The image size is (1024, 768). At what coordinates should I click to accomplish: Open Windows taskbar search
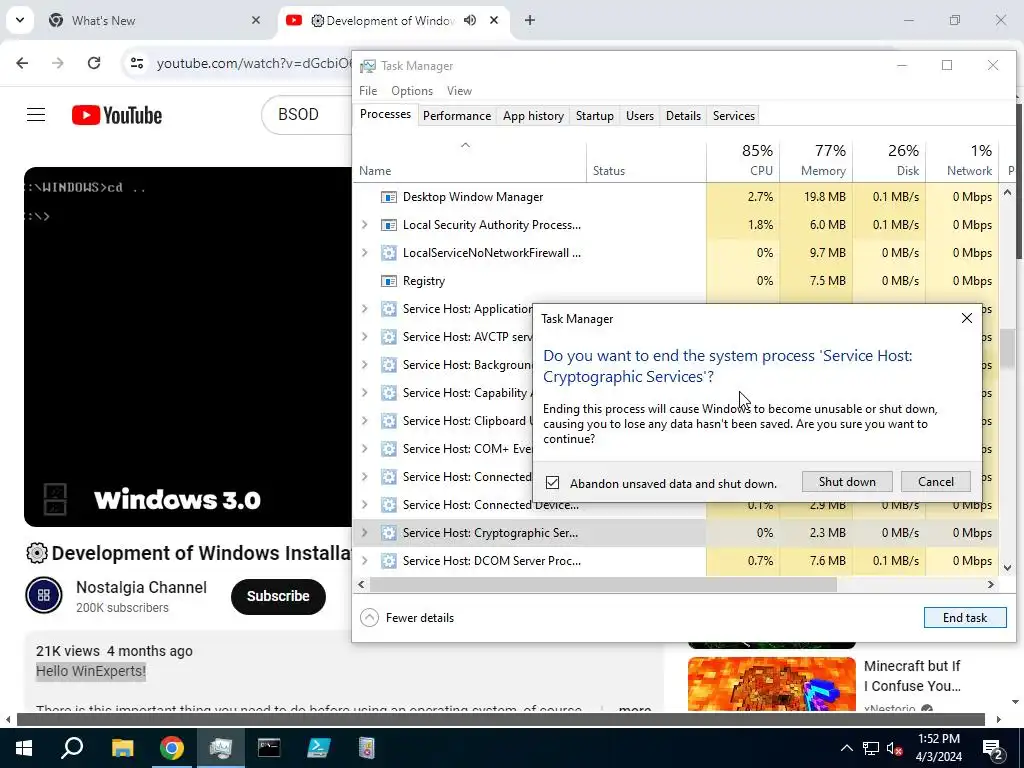tap(72, 748)
